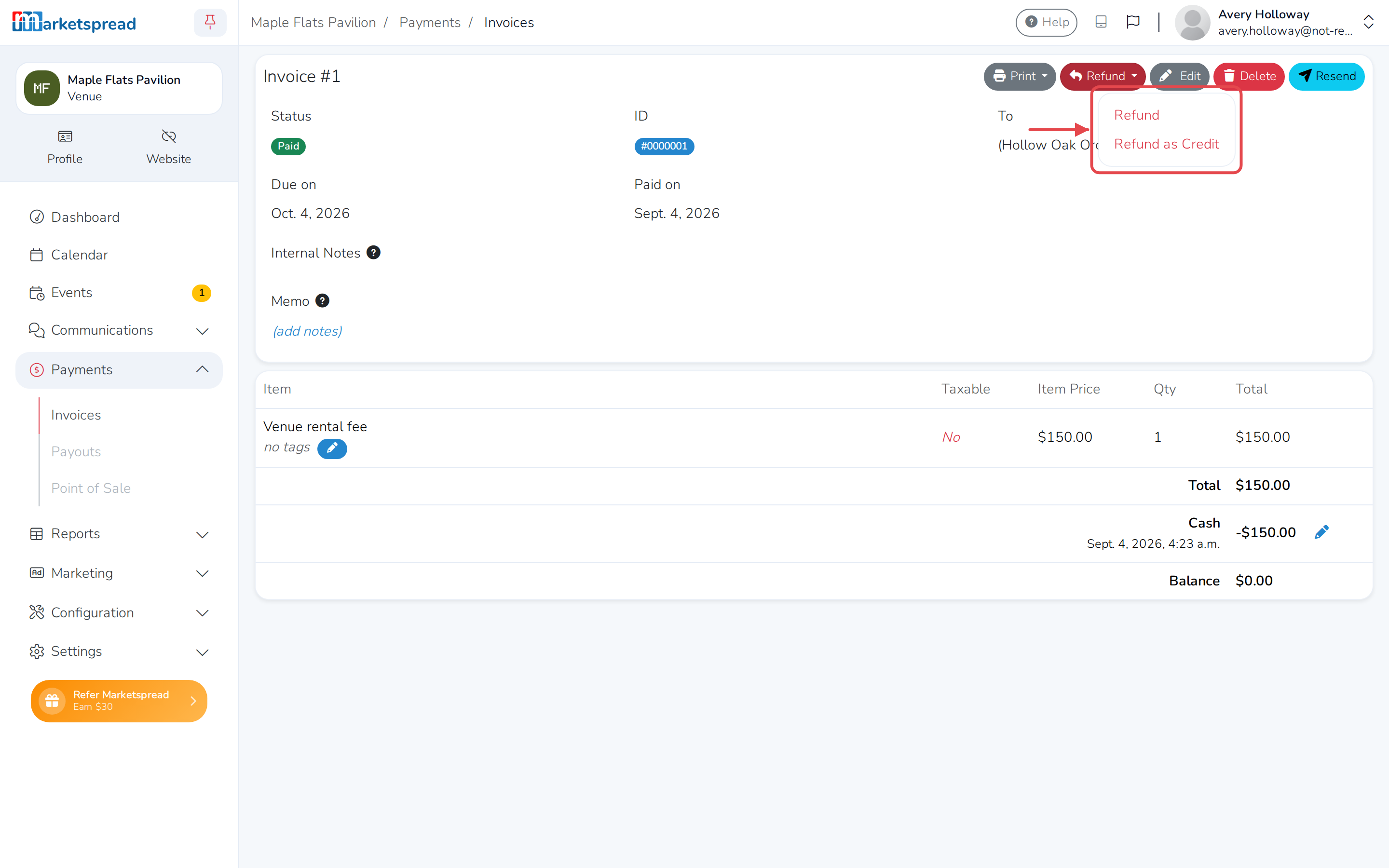The image size is (1389, 868).
Task: Resend the invoice
Action: 1326,76
